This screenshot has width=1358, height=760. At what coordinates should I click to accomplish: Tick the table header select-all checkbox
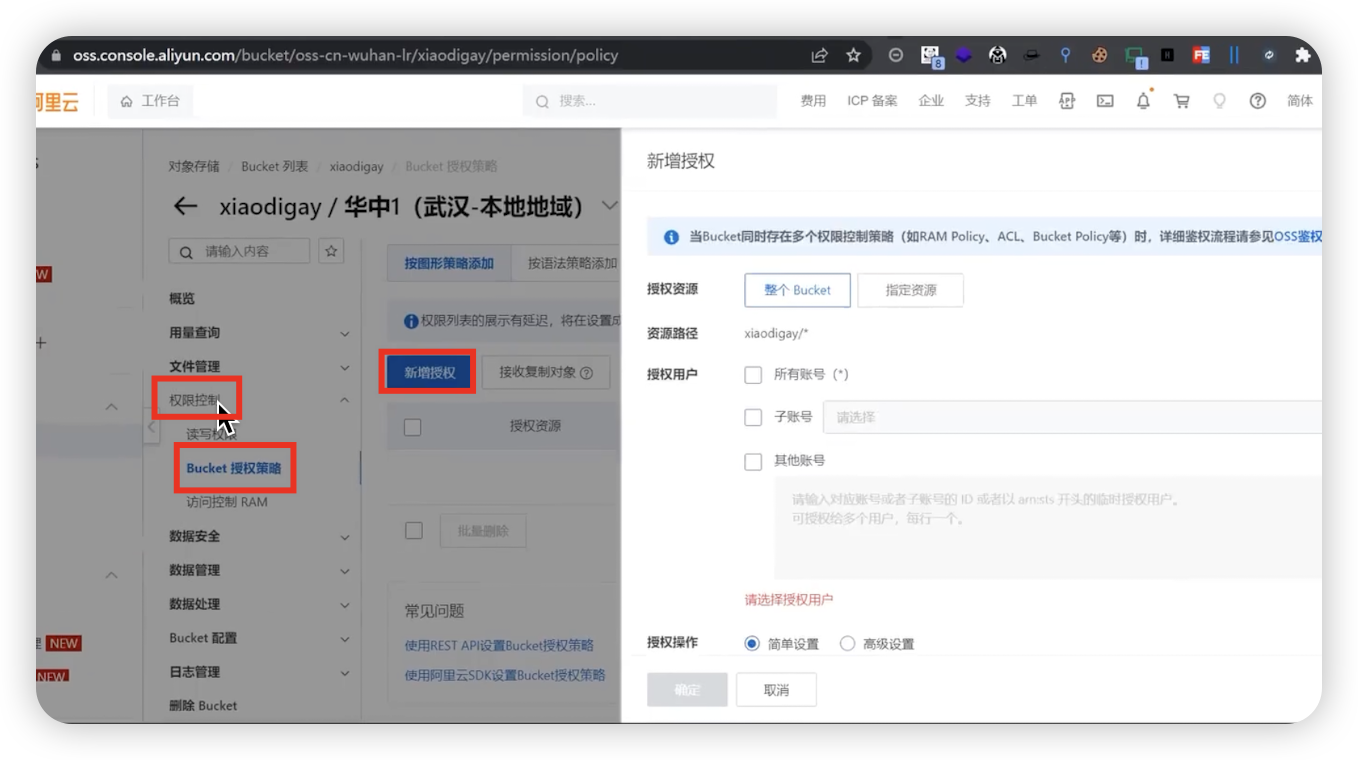(412, 427)
